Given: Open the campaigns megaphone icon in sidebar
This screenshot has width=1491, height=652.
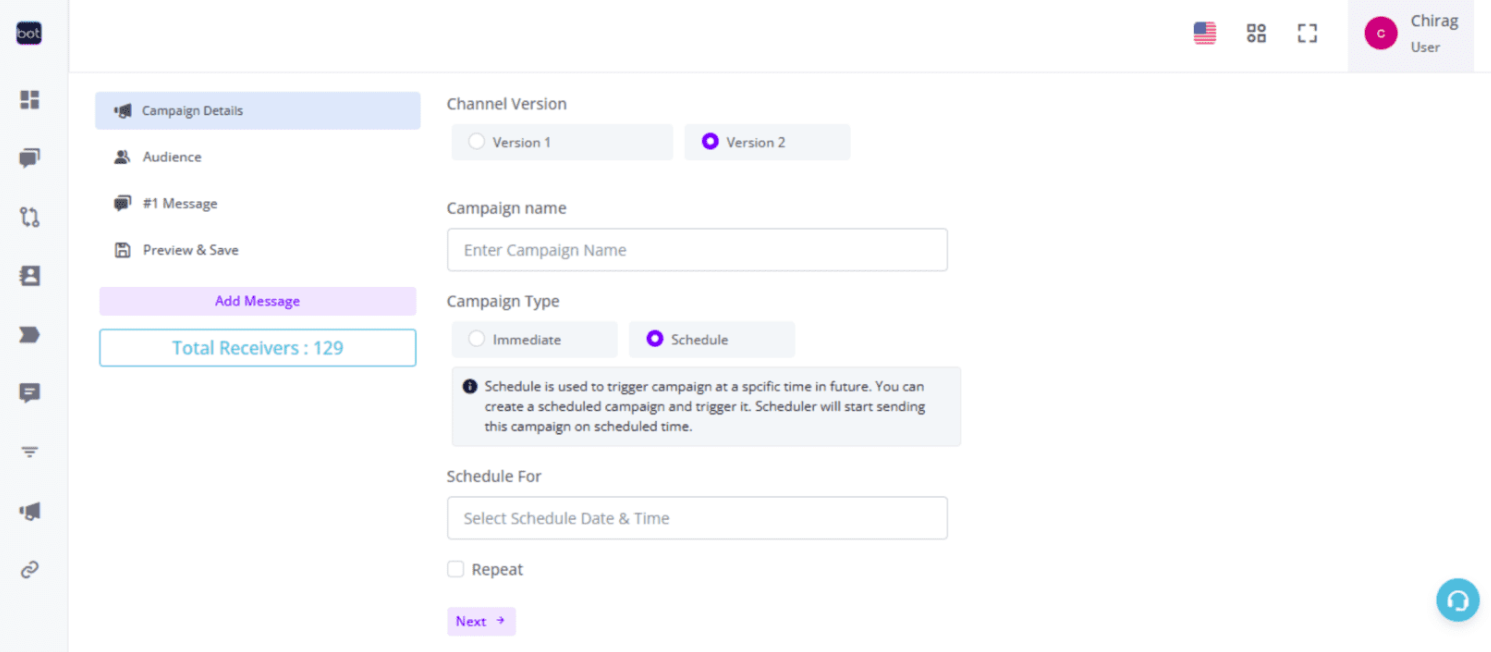Looking at the screenshot, I should click(x=29, y=510).
